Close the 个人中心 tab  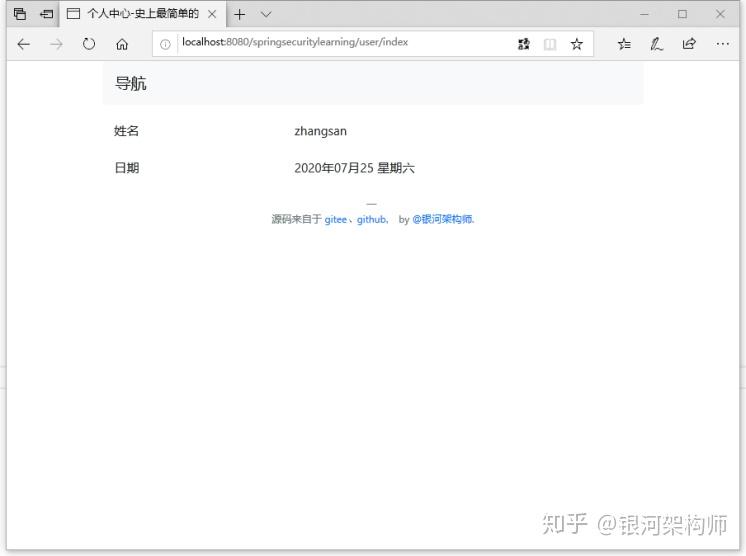tap(212, 14)
